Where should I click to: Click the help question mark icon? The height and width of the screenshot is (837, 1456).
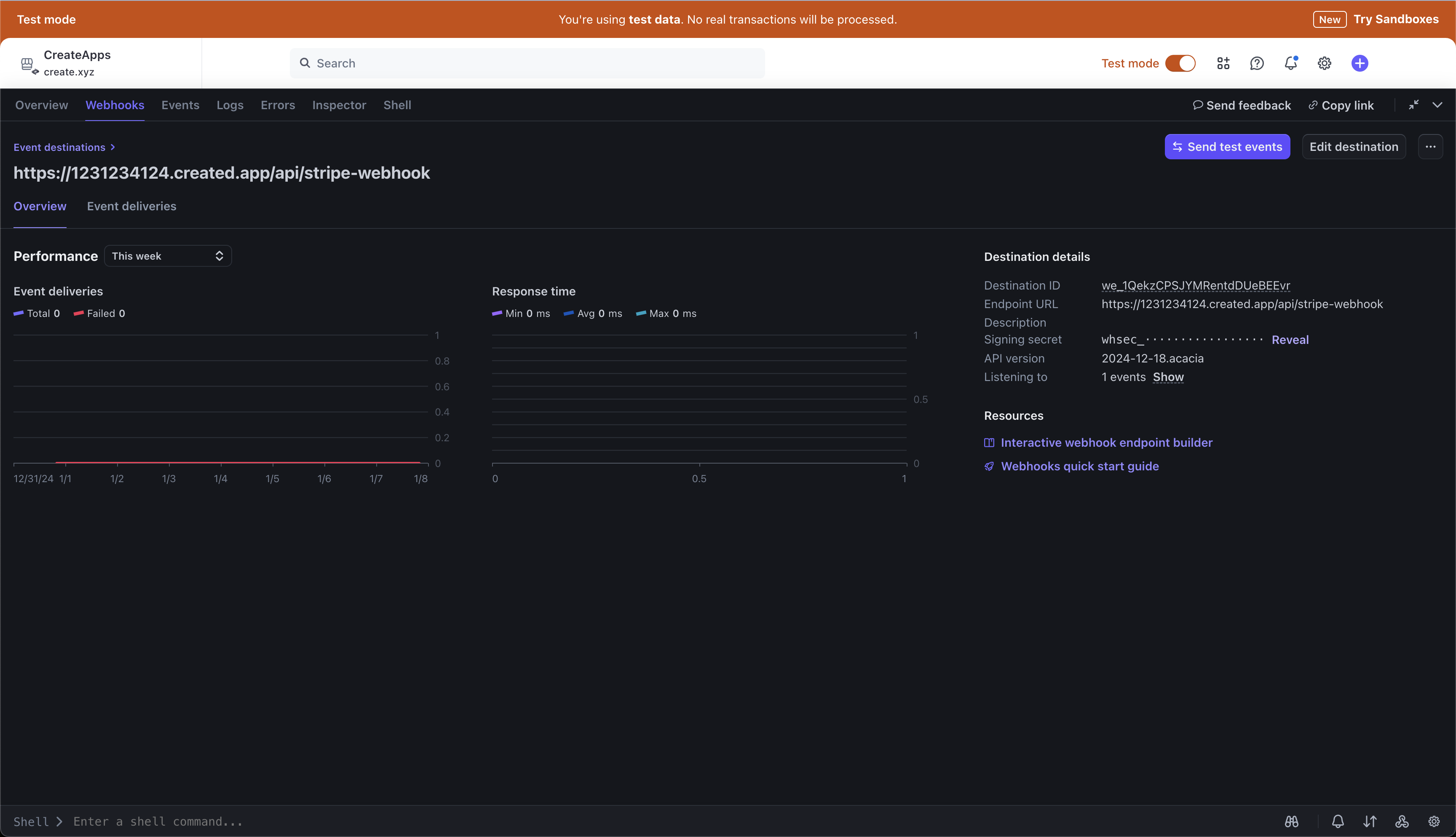(1257, 63)
